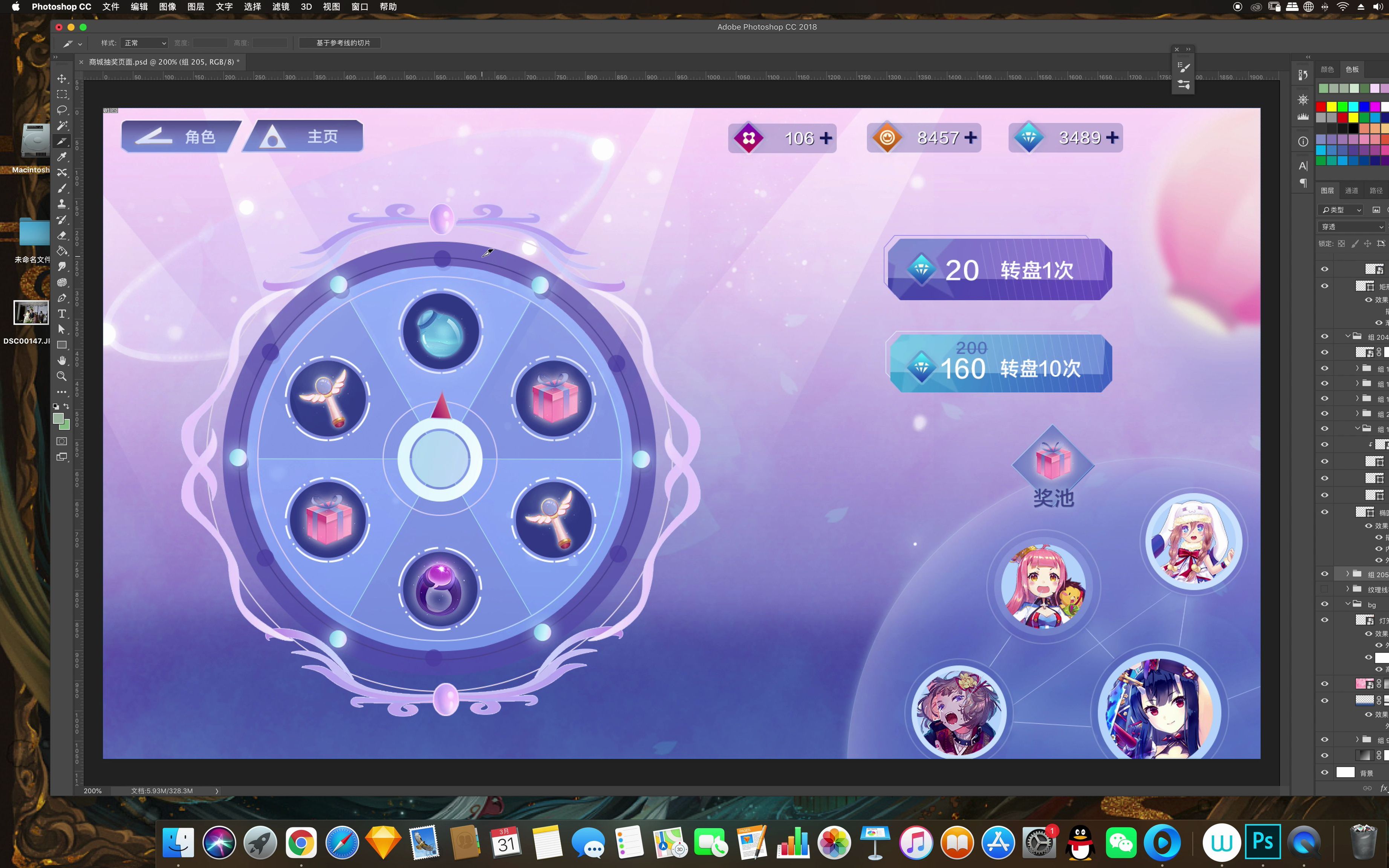Open the Info panel icon
The image size is (1389, 868).
(1303, 141)
